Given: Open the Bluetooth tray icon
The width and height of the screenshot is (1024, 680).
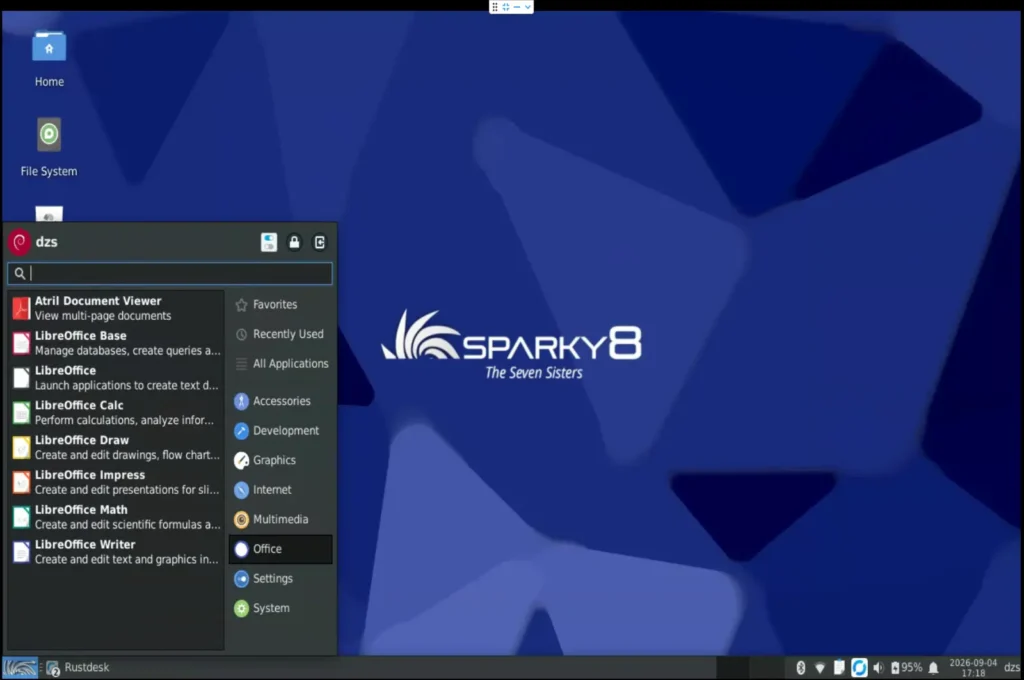Looking at the screenshot, I should pos(801,668).
